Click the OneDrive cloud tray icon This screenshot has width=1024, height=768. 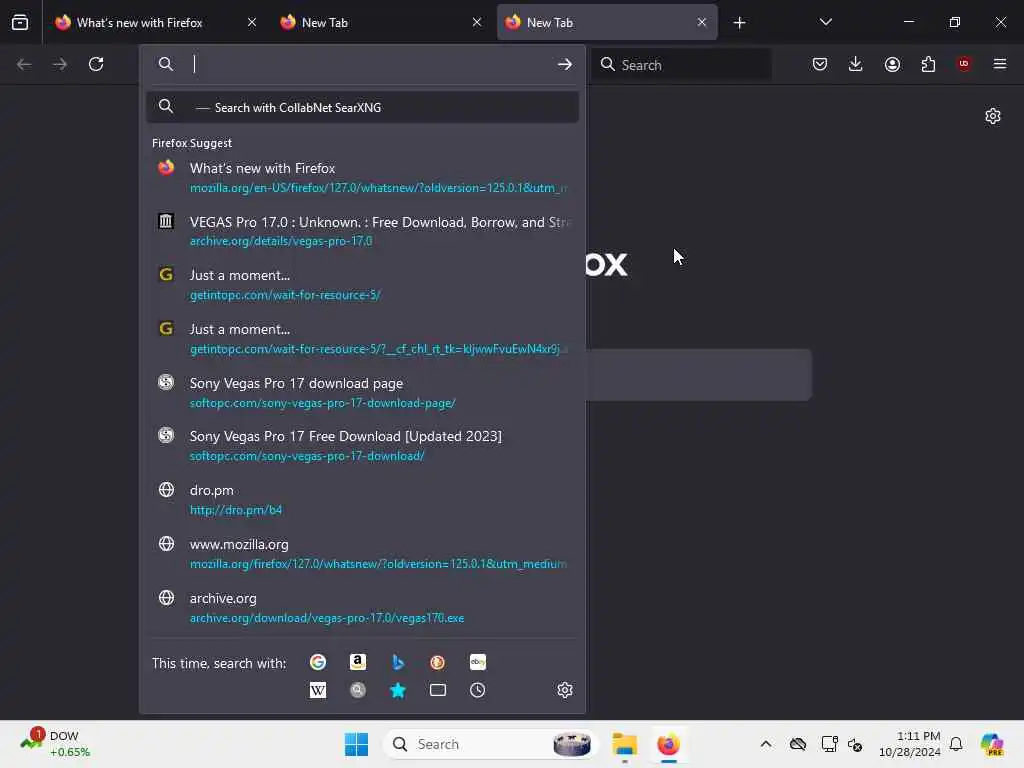point(798,744)
